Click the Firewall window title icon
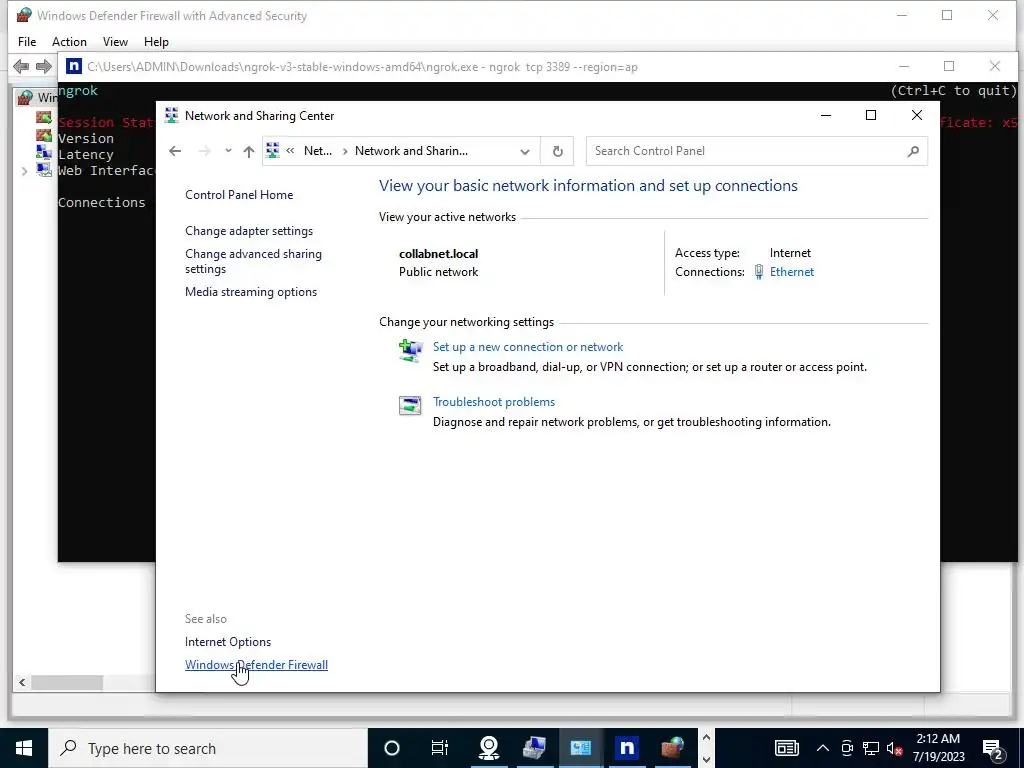The height and width of the screenshot is (768, 1024). 24,15
